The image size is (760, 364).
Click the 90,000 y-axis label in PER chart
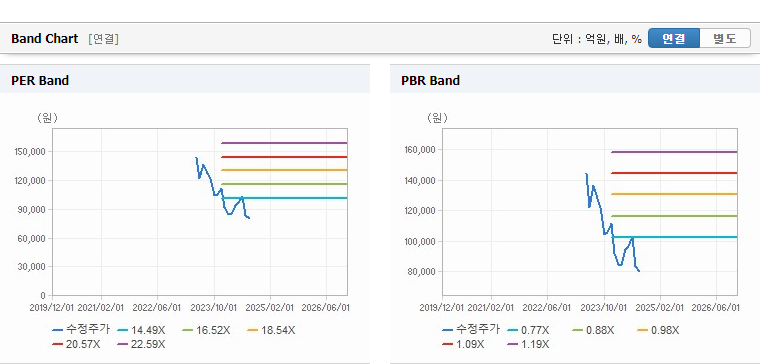[x=33, y=209]
